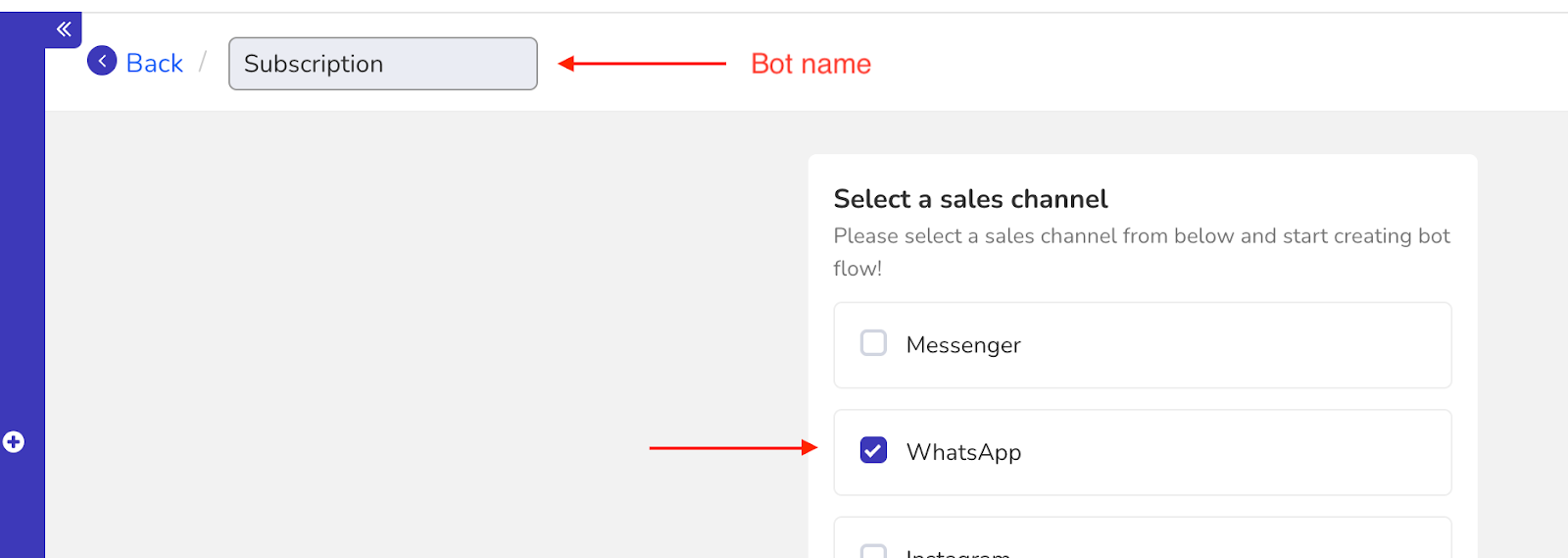Click the WhatsApp channel option card
The width and height of the screenshot is (1568, 558).
click(x=1143, y=452)
